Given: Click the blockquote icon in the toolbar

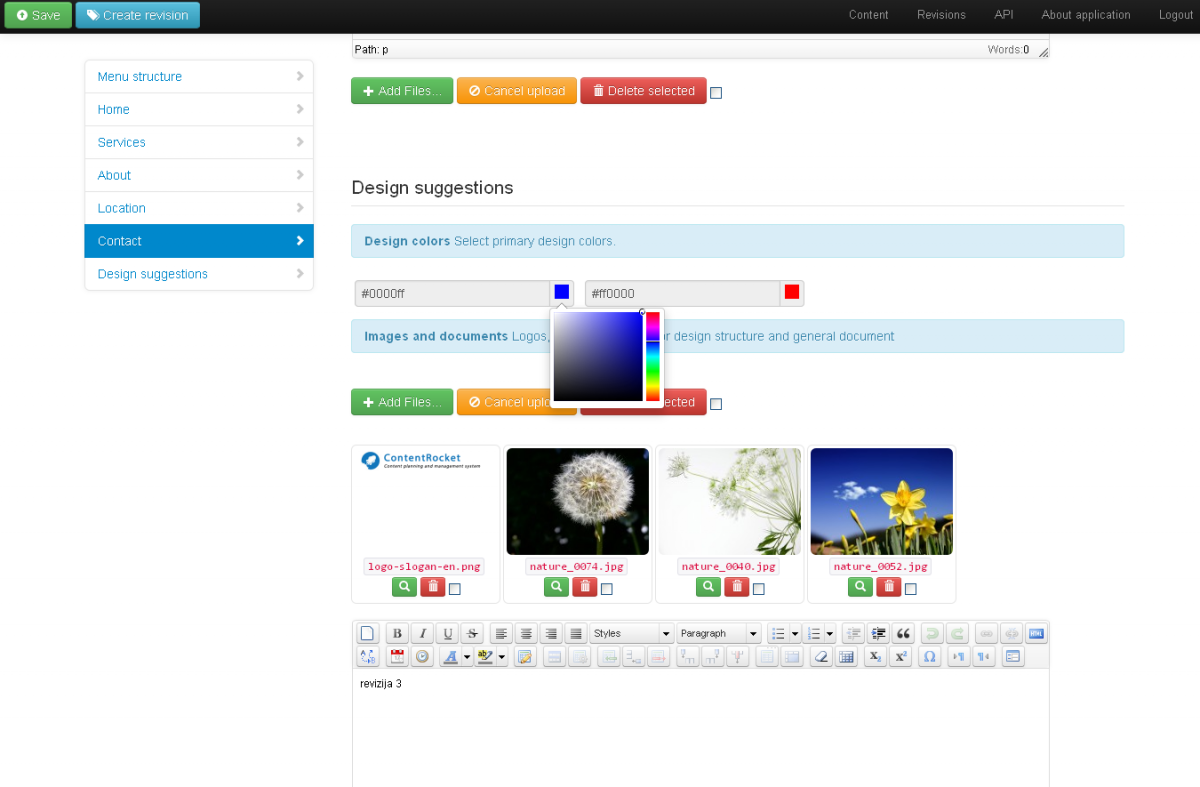Looking at the screenshot, I should click(903, 633).
